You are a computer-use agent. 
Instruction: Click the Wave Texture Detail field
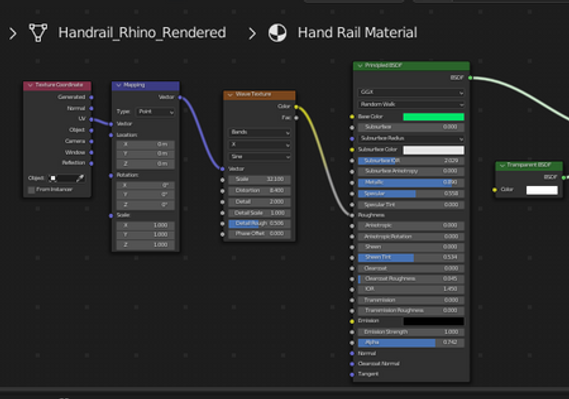259,202
